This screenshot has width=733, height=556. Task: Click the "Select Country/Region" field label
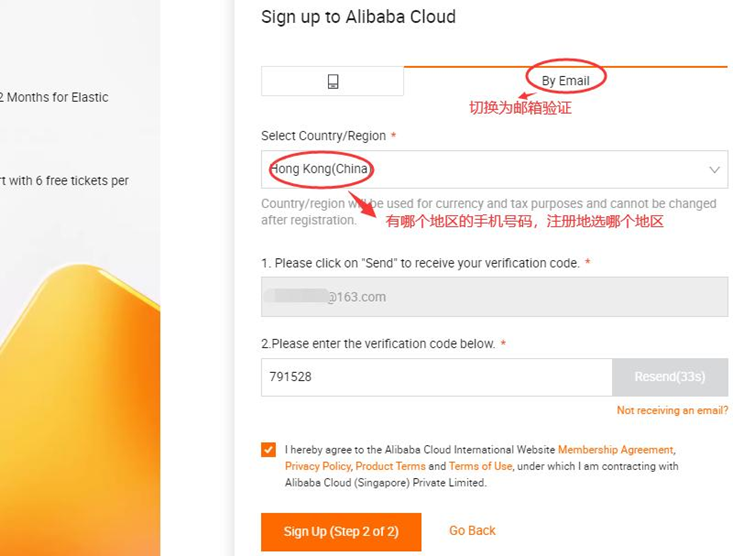pyautogui.click(x=323, y=136)
